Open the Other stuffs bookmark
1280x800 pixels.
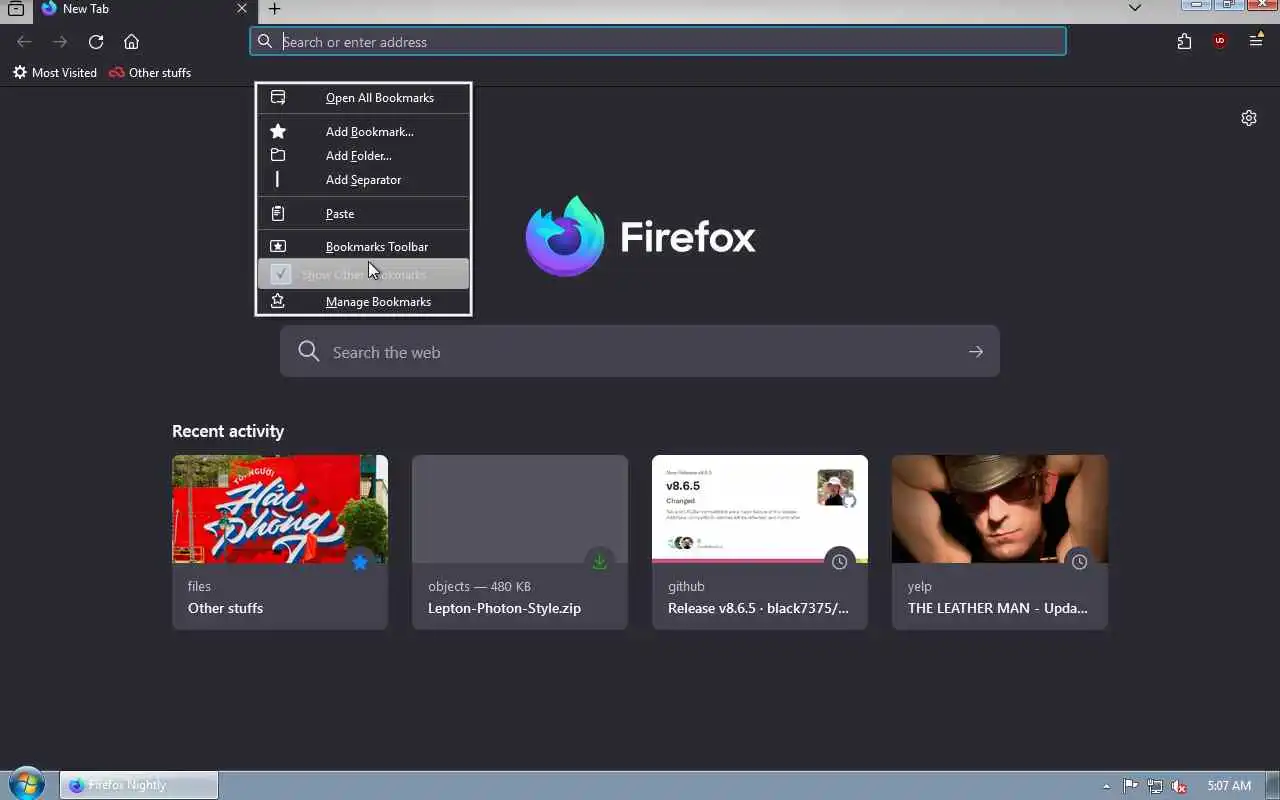[150, 72]
